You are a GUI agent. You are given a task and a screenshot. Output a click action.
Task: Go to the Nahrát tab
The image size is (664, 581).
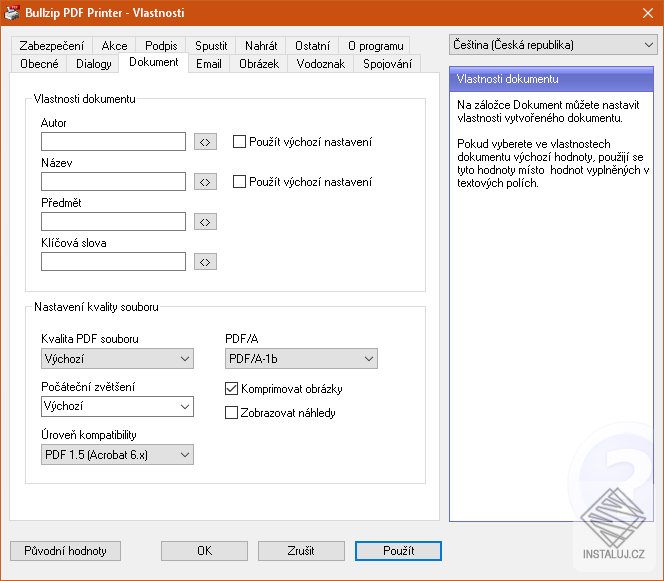coord(261,46)
